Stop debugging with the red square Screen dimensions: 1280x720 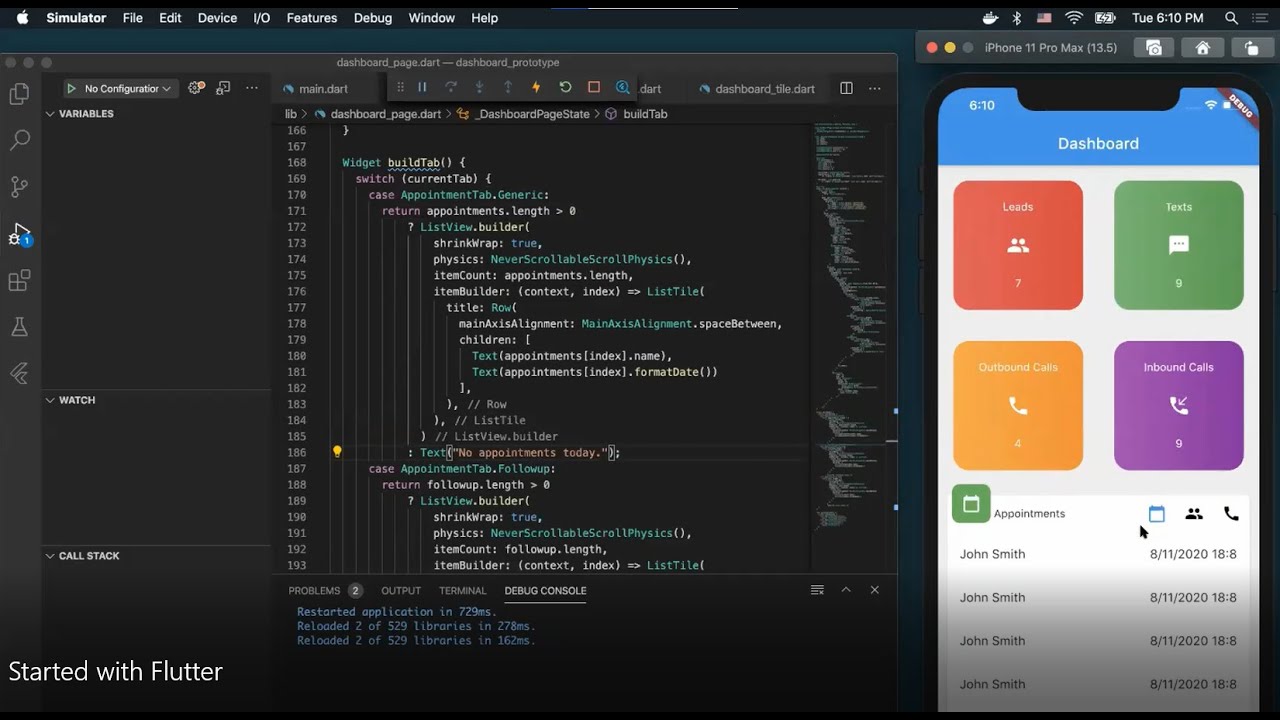point(594,88)
